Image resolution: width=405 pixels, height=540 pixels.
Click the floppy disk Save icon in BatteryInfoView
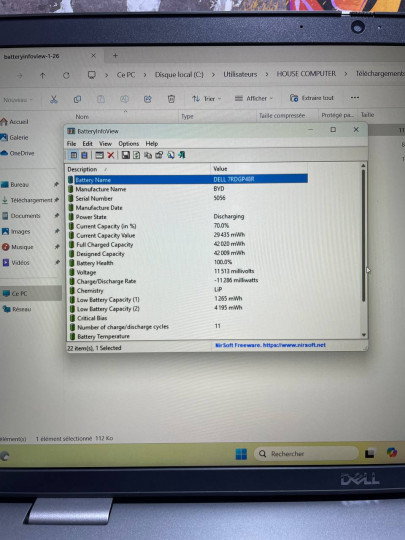(x=126, y=155)
